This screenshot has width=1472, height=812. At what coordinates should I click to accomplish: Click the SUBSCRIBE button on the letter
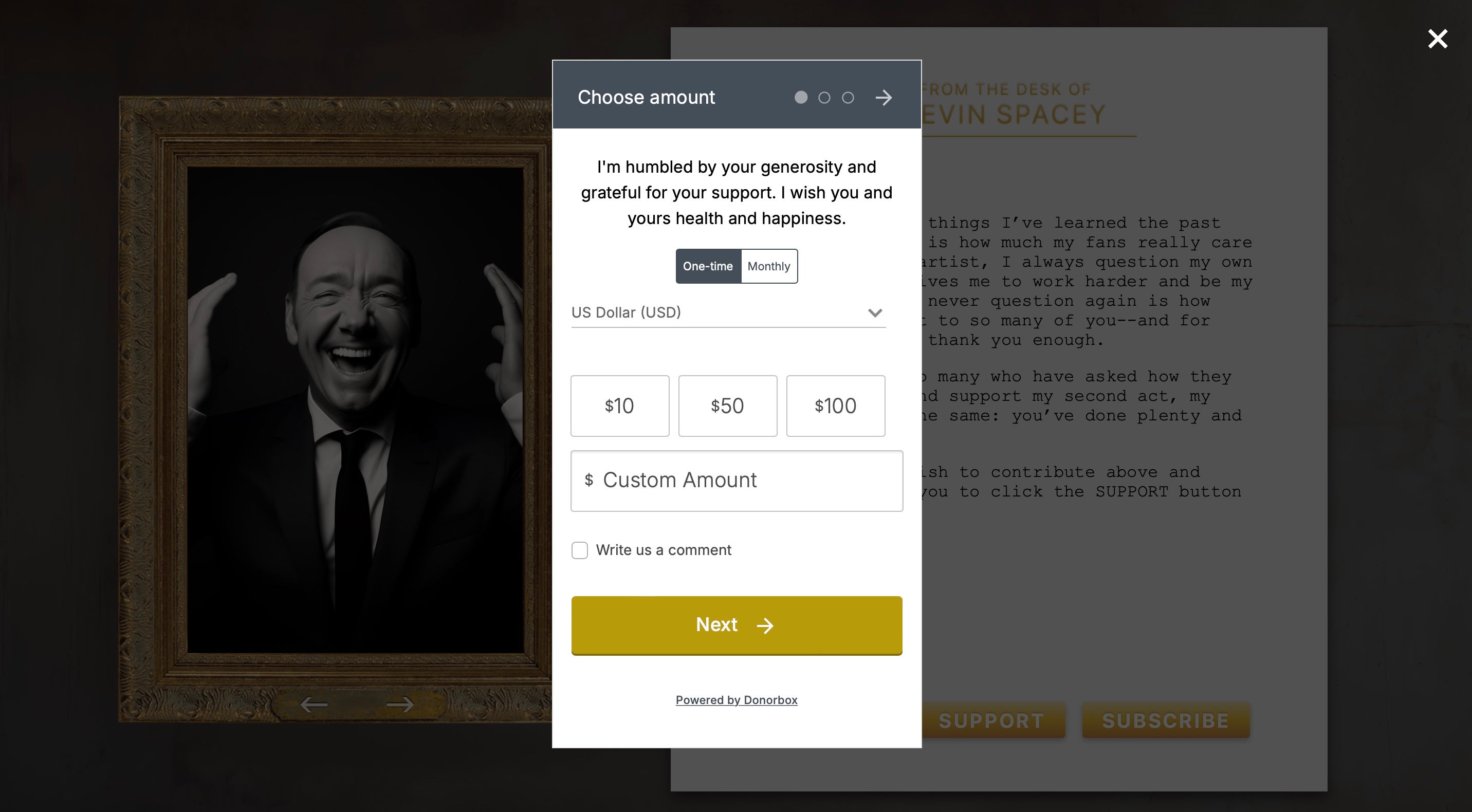tap(1166, 720)
